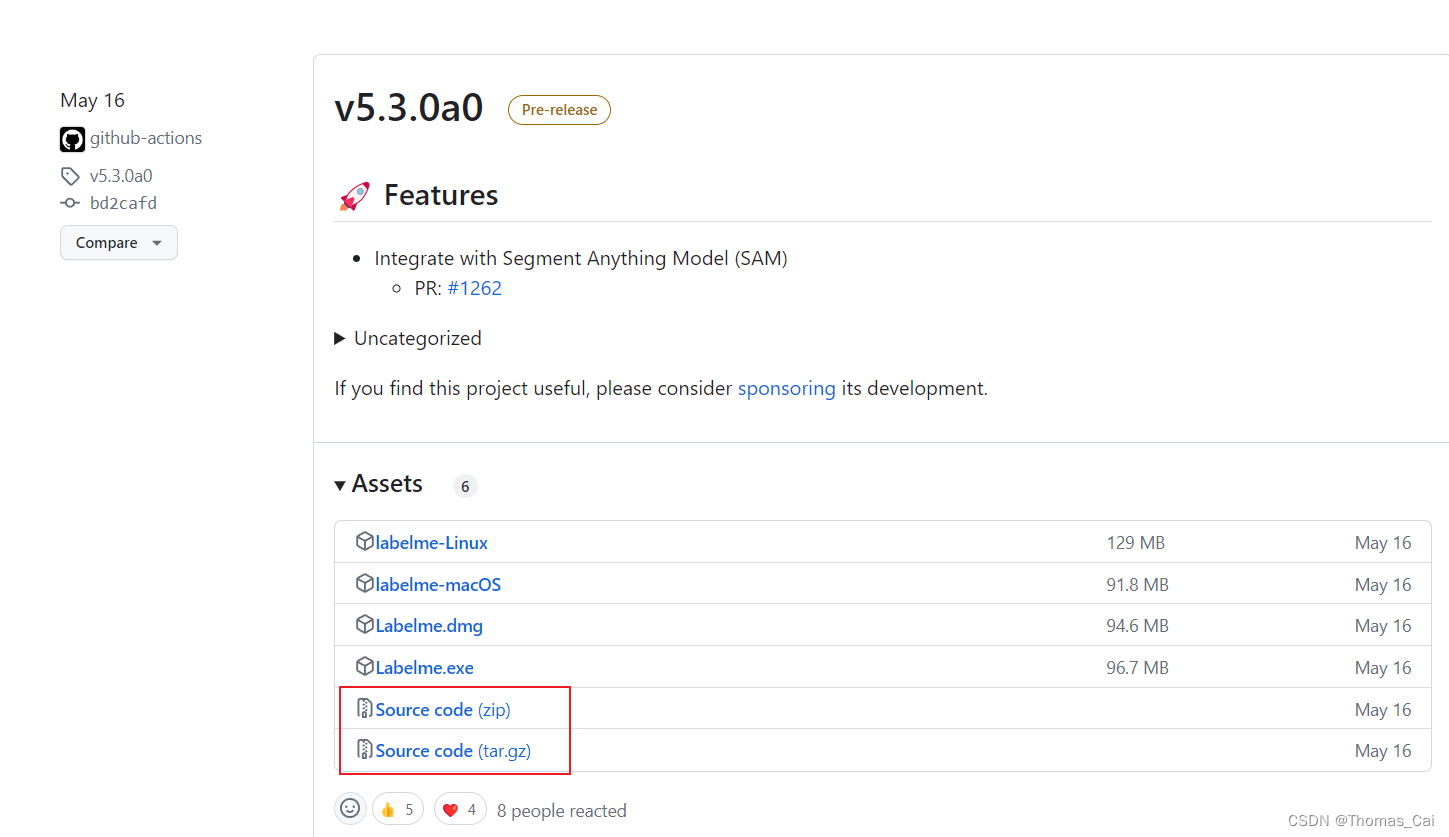
Task: Download Labelme.dmg
Action: point(429,626)
